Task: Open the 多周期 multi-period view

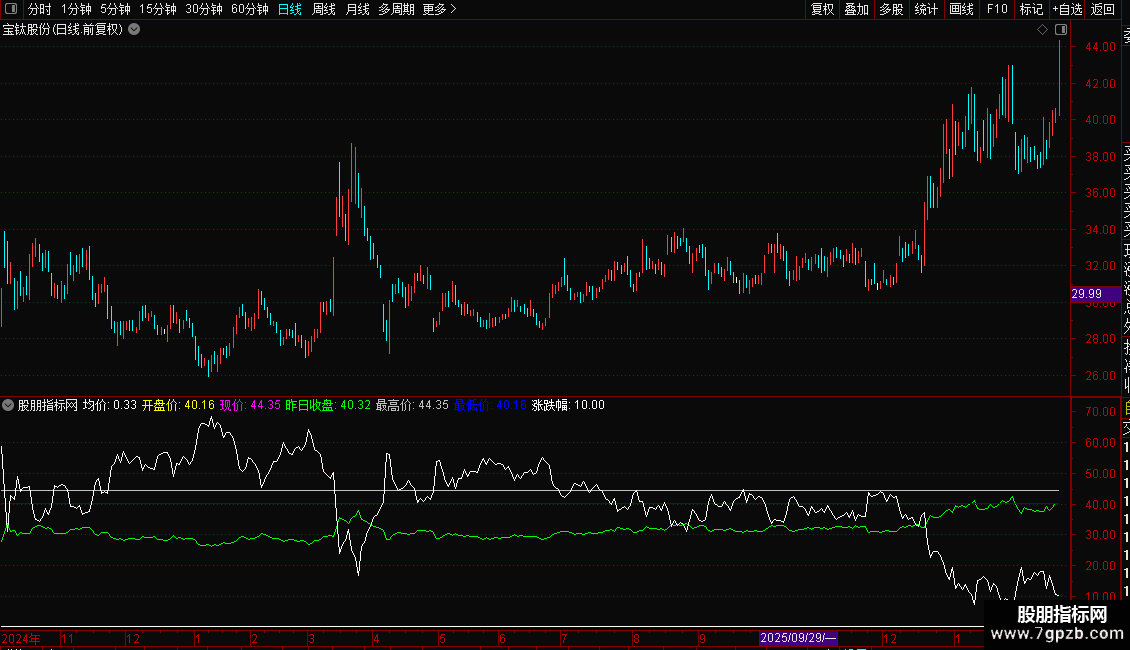Action: [396, 9]
